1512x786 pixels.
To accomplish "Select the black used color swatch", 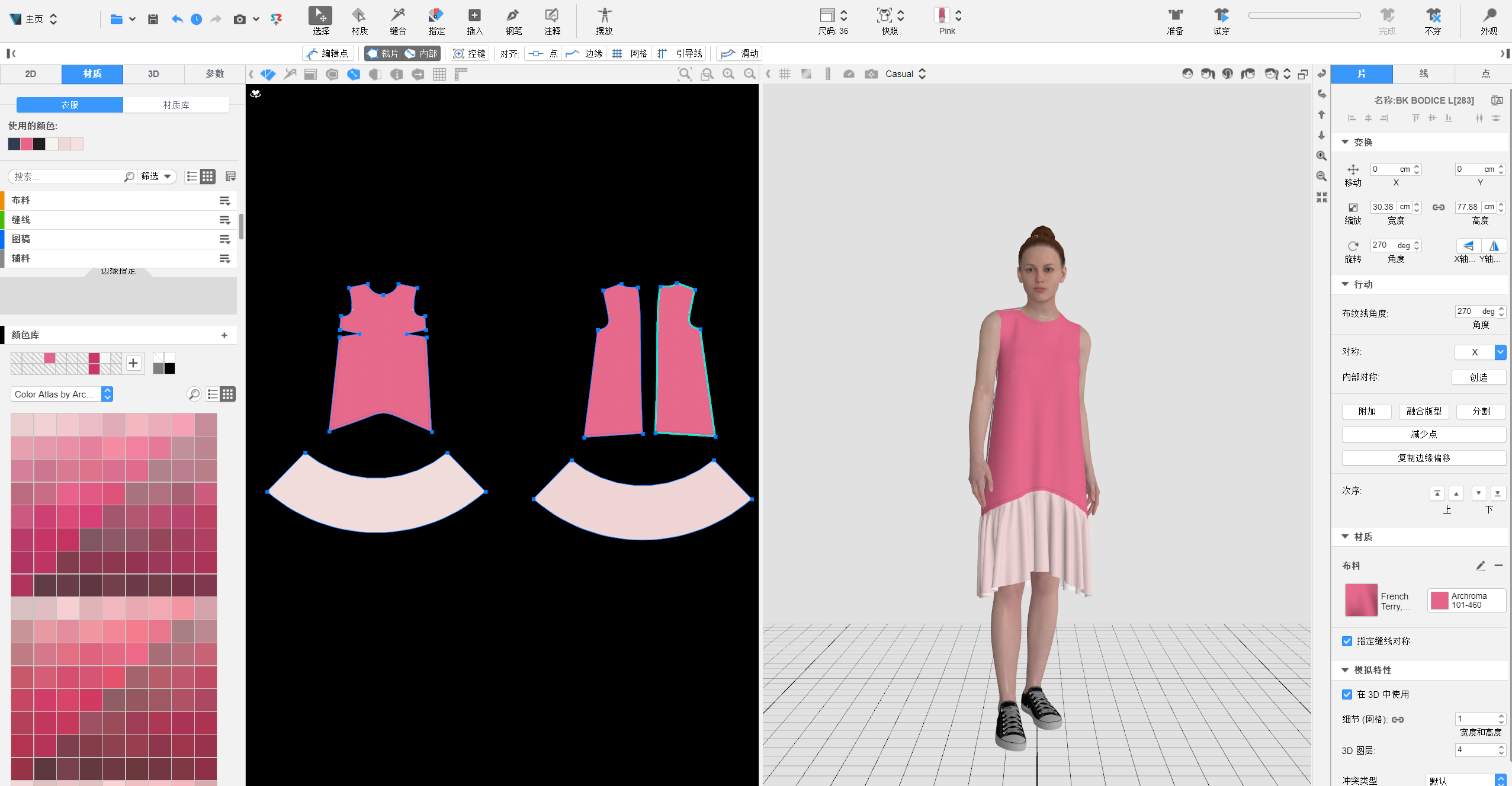I will (x=39, y=144).
